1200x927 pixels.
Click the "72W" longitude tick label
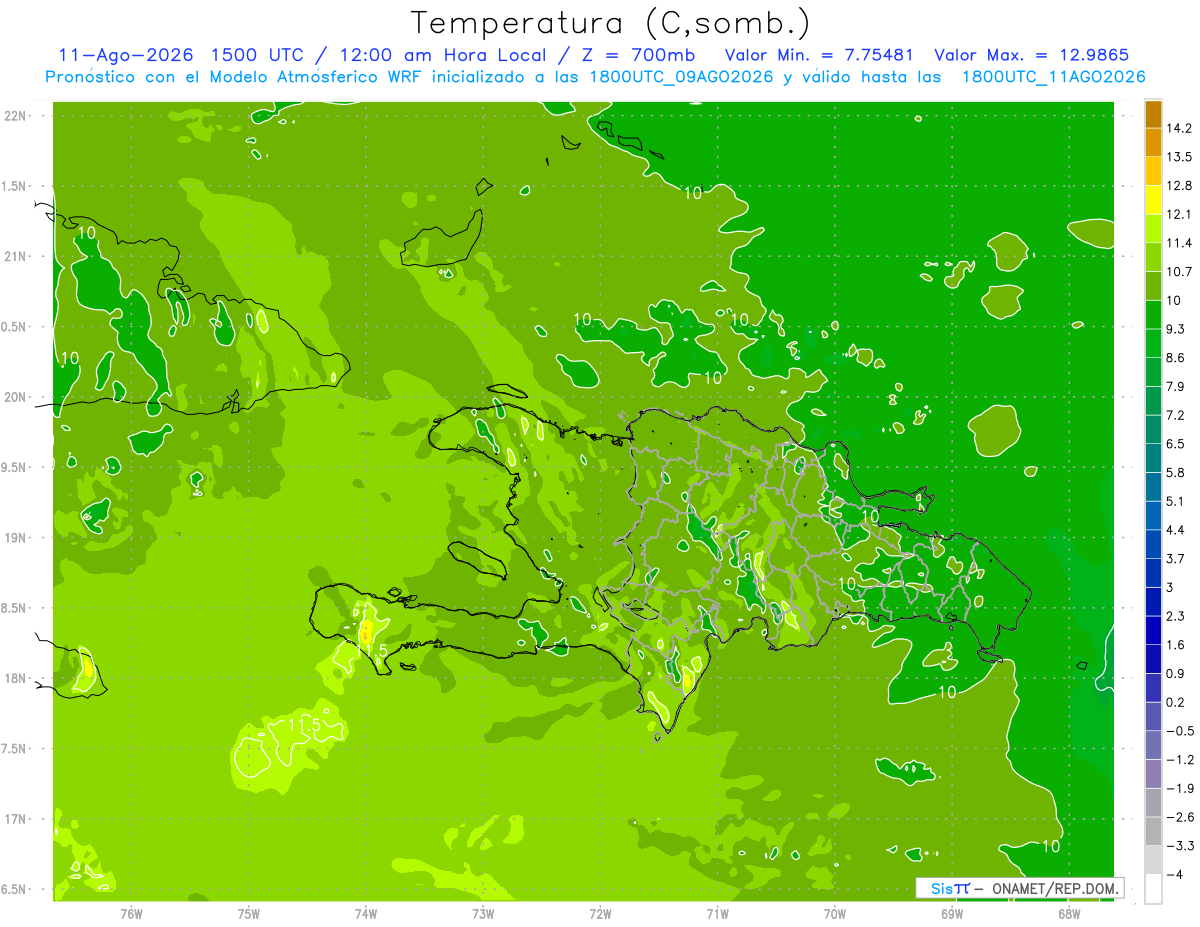[600, 913]
